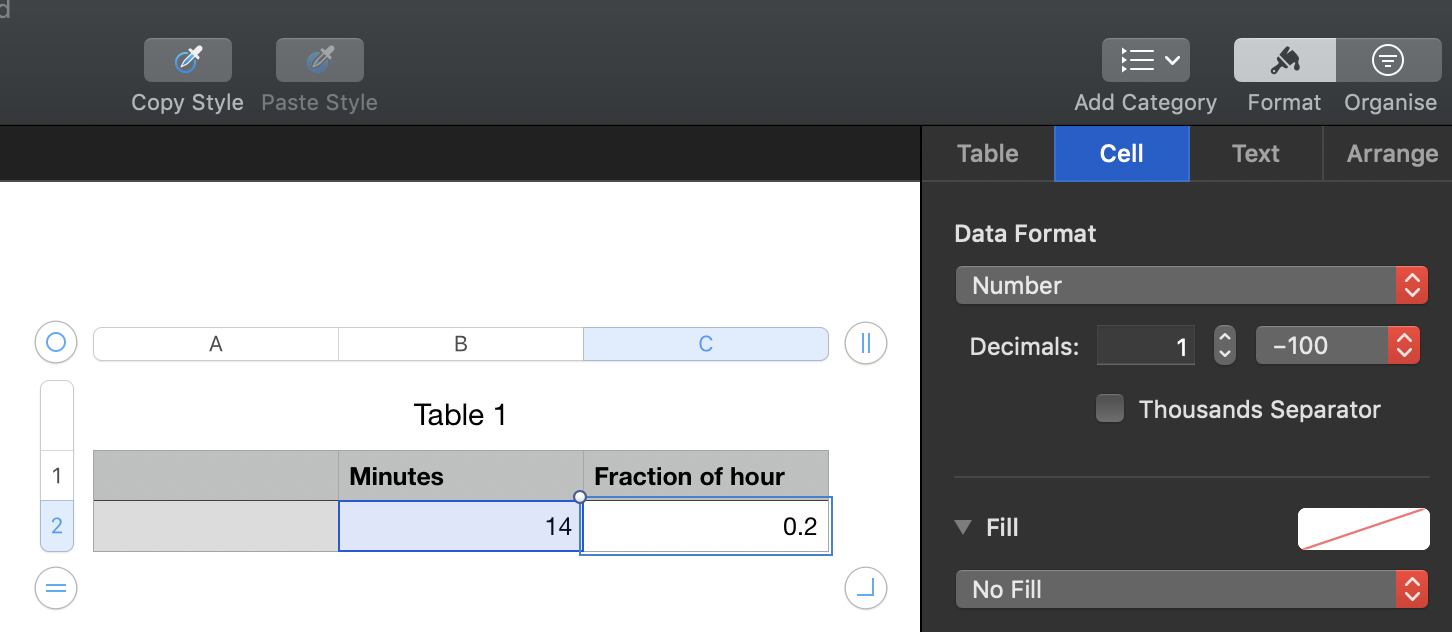The width and height of the screenshot is (1452, 632).
Task: Click the add row handle
Action: (56, 588)
